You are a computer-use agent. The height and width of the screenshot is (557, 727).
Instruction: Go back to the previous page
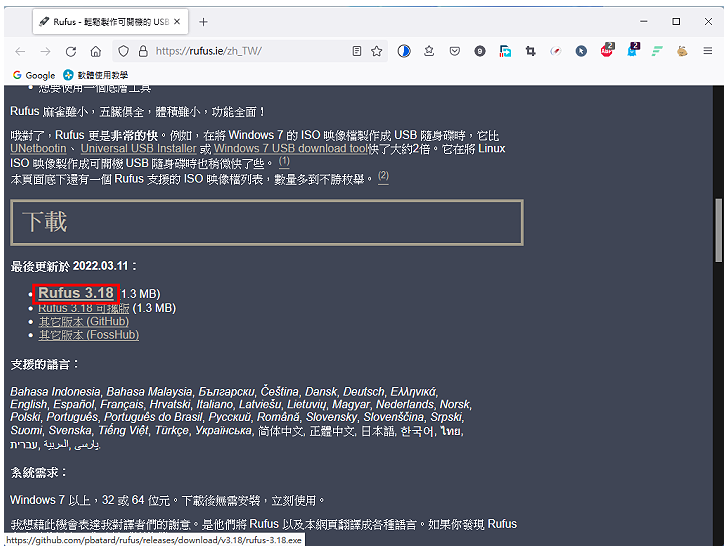[x=20, y=51]
